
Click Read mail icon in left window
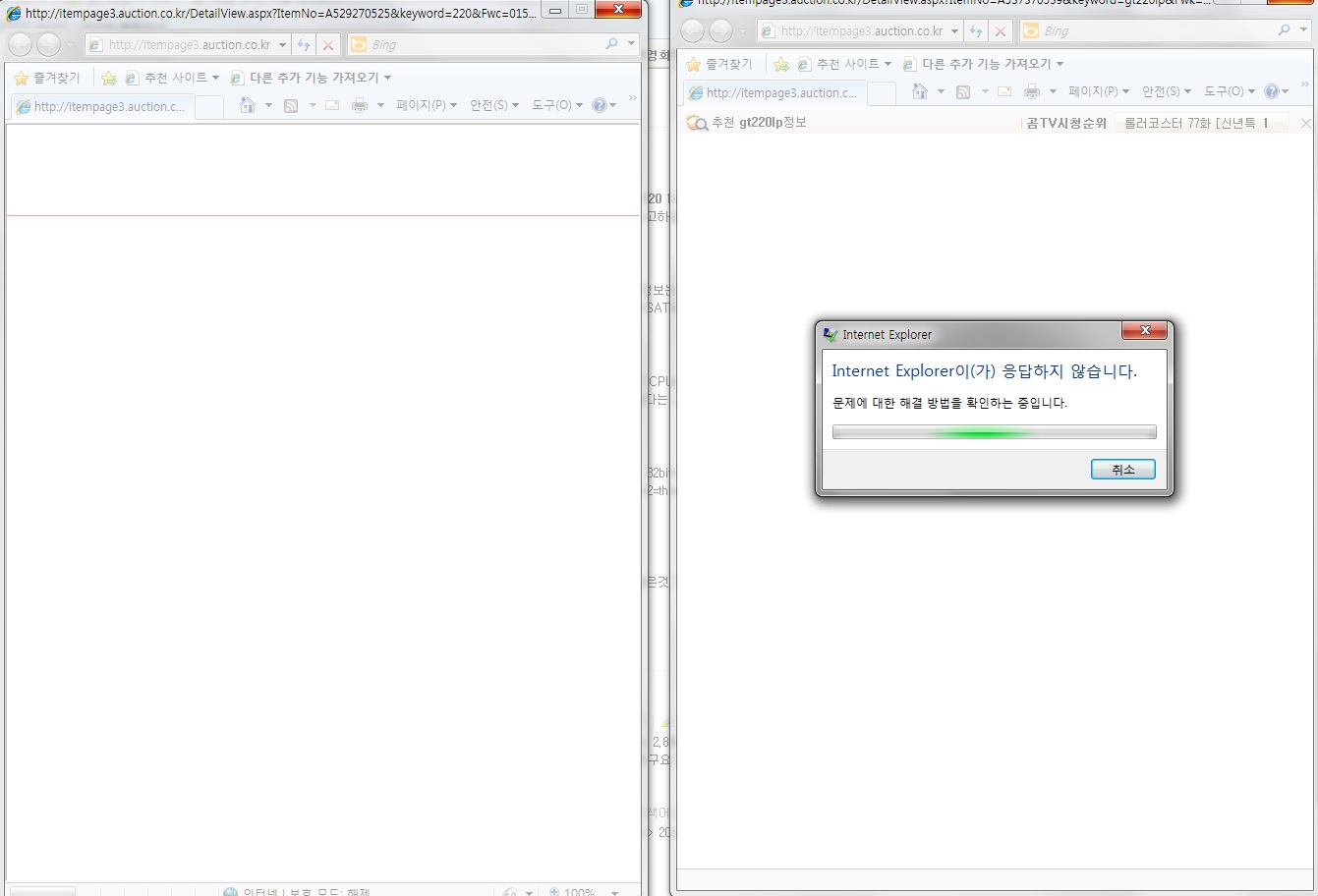click(x=332, y=105)
